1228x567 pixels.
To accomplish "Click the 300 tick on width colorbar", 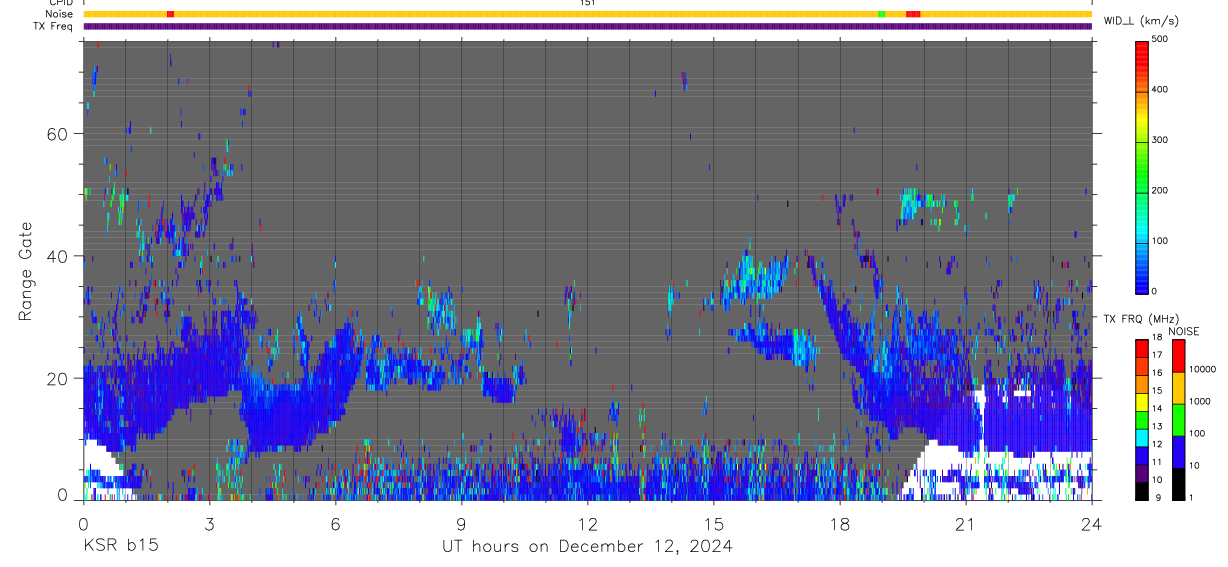I will pos(1161,140).
